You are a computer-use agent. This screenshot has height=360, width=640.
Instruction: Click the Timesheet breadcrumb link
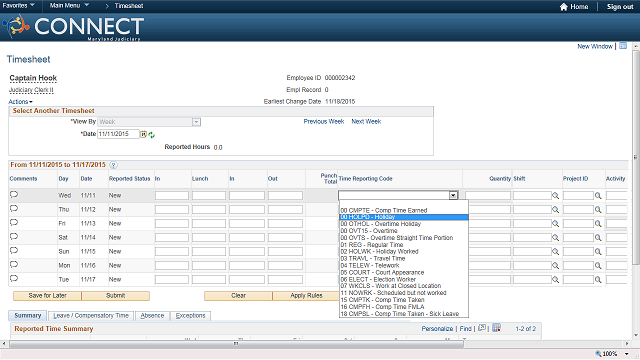pos(129,6)
